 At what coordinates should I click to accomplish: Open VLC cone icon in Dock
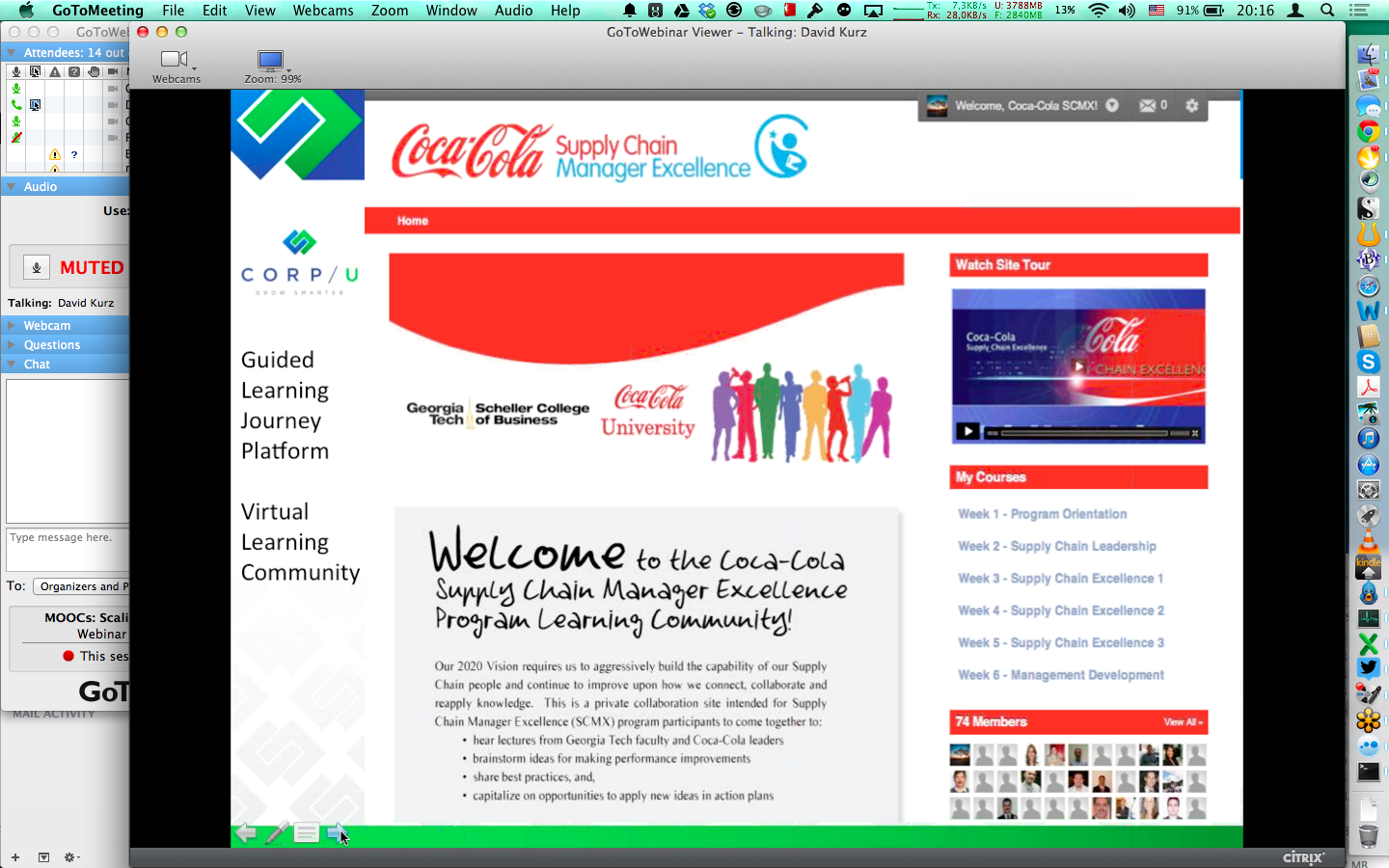click(x=1368, y=541)
